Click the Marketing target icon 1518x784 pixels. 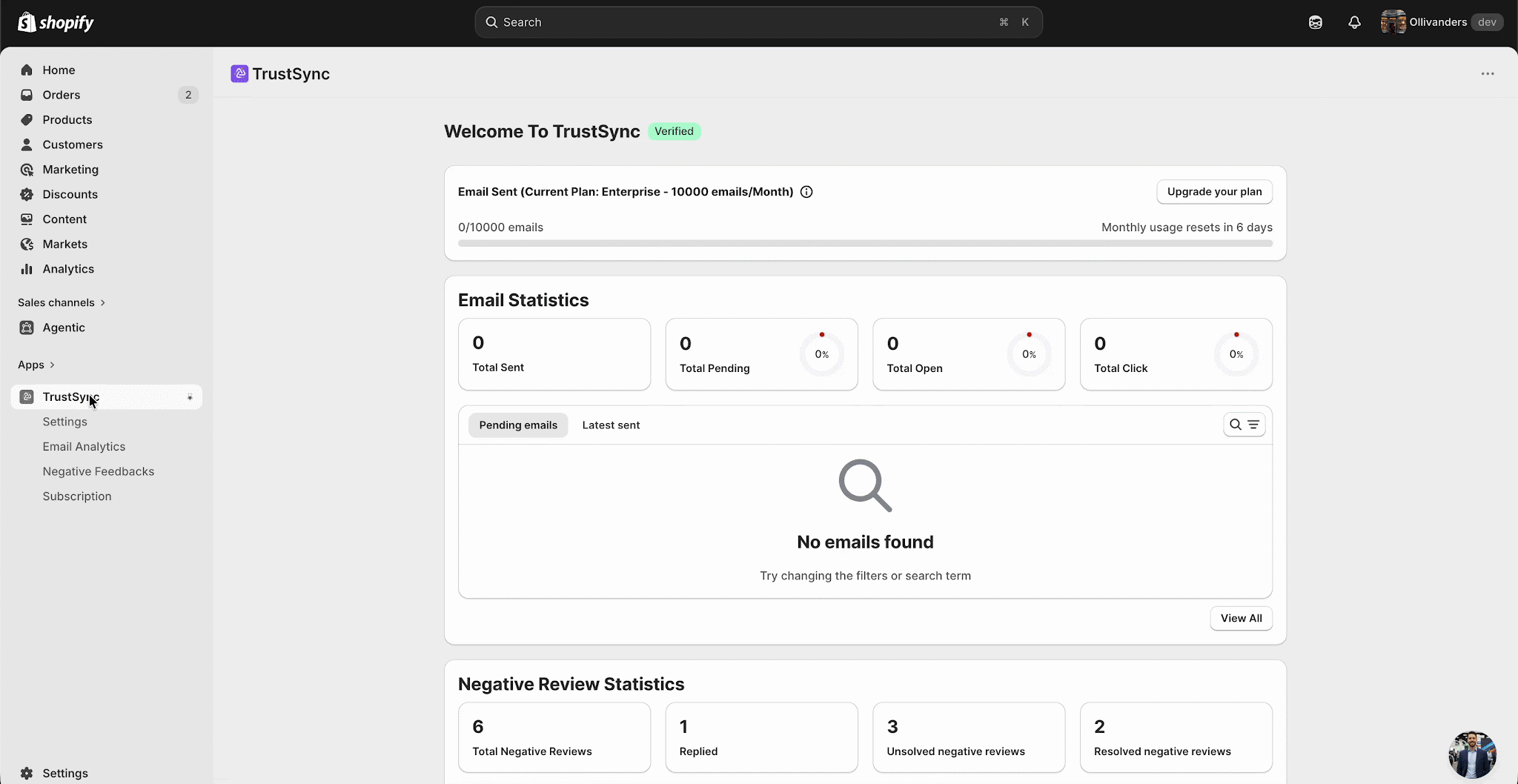pos(27,170)
